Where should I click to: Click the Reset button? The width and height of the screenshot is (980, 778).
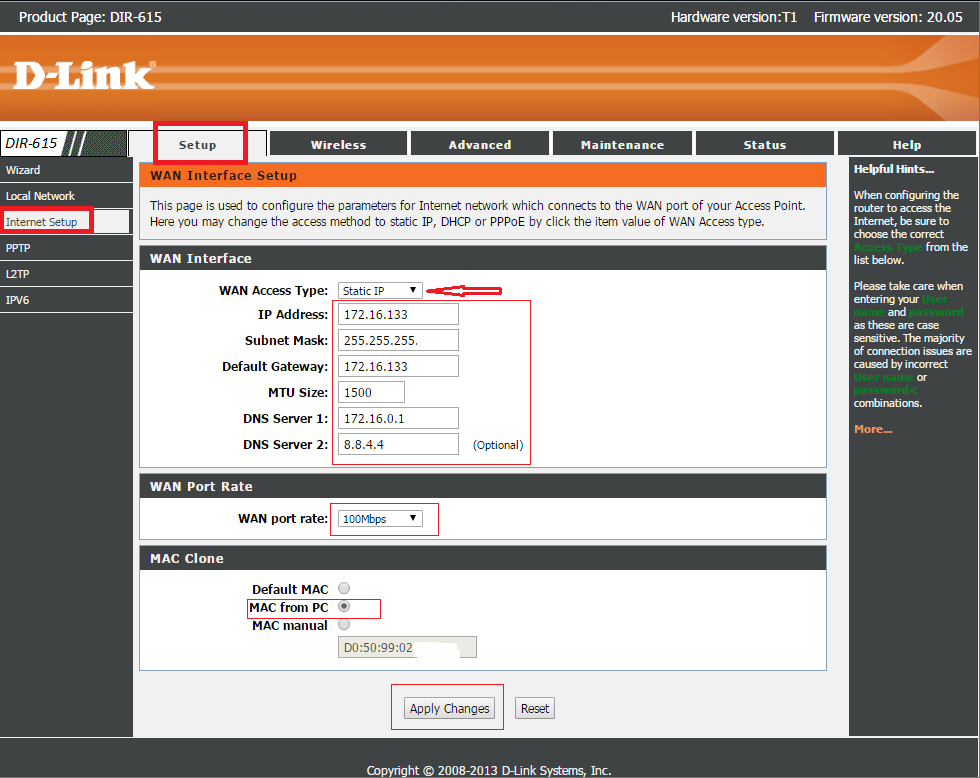pyautogui.click(x=534, y=708)
